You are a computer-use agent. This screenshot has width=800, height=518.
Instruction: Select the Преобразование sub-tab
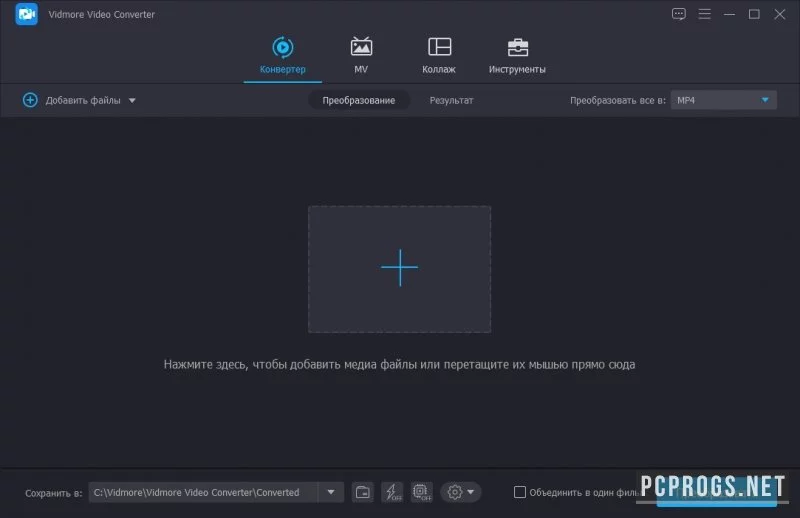[x=359, y=100]
